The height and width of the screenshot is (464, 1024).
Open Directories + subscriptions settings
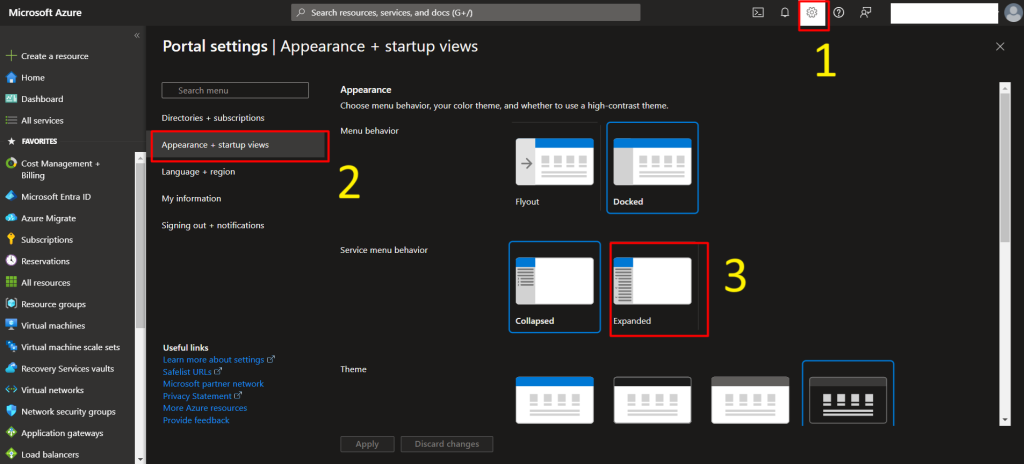tap(213, 118)
